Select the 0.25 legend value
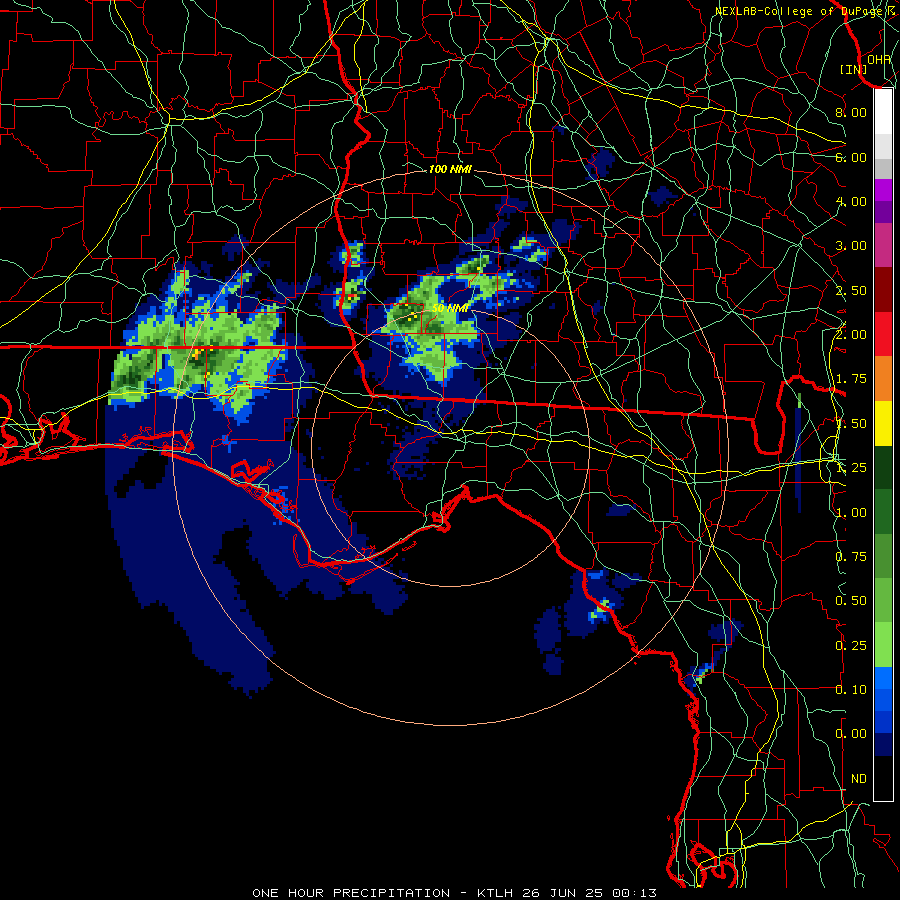The height and width of the screenshot is (900, 900). [x=851, y=646]
